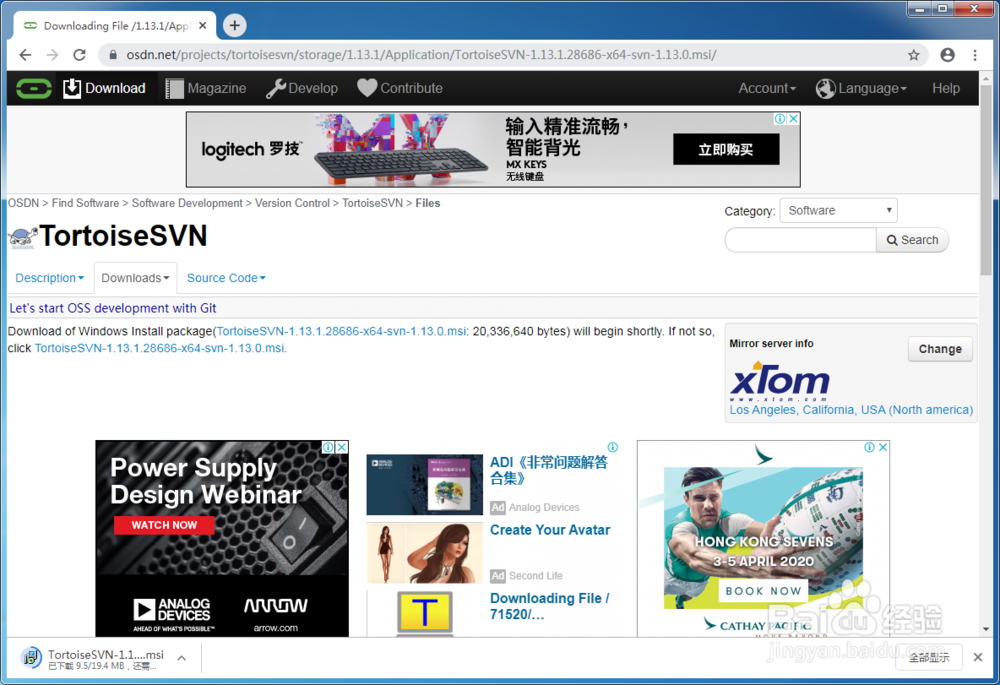The height and width of the screenshot is (685, 1000).
Task: Open the Account dropdown
Action: coord(767,88)
